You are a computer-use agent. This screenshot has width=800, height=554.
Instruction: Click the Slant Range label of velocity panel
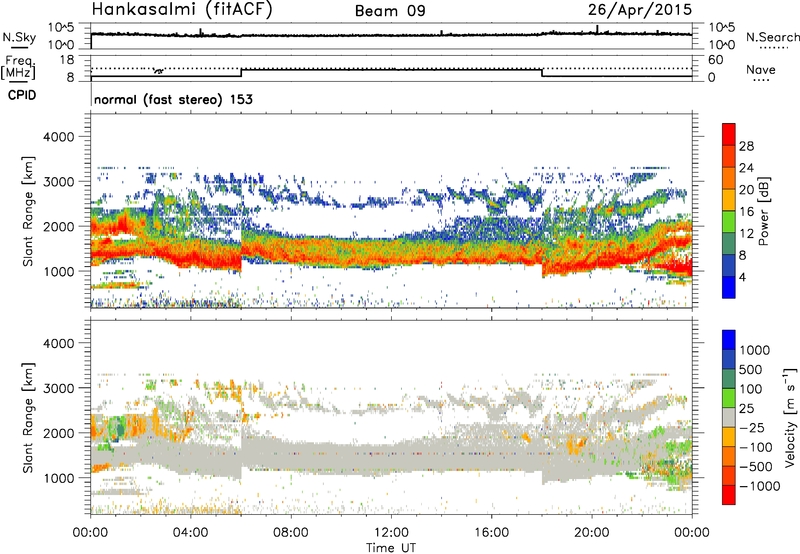pyautogui.click(x=28, y=417)
